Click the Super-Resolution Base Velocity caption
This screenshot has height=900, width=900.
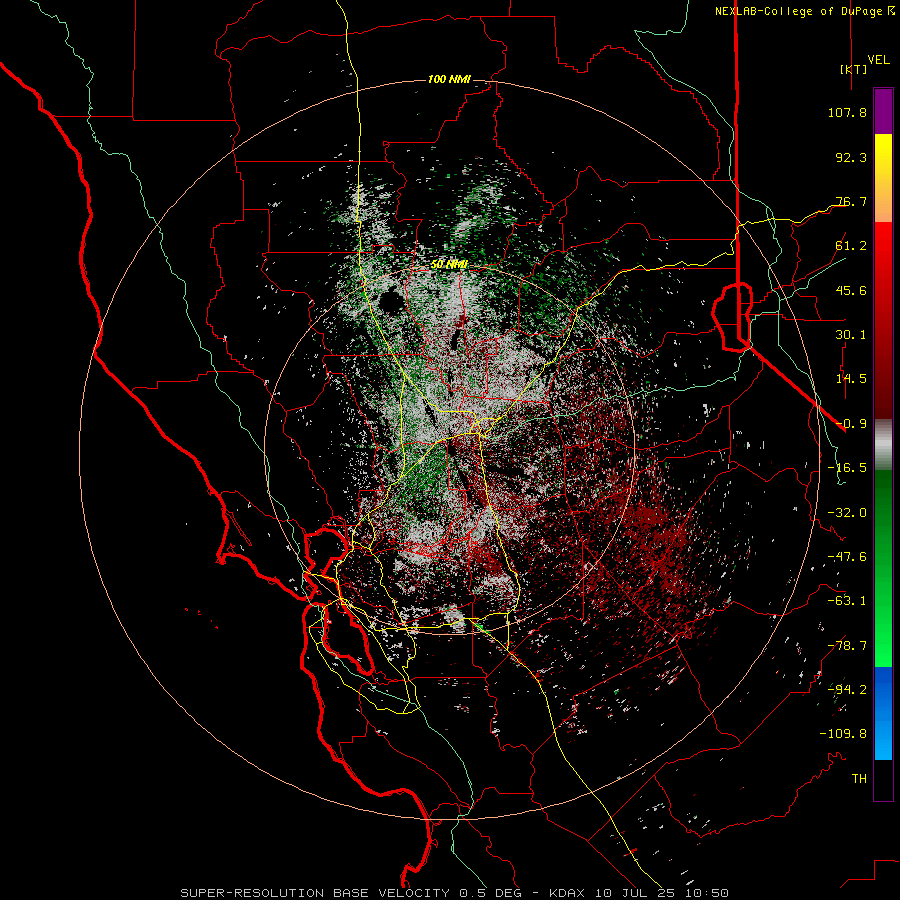point(454,893)
